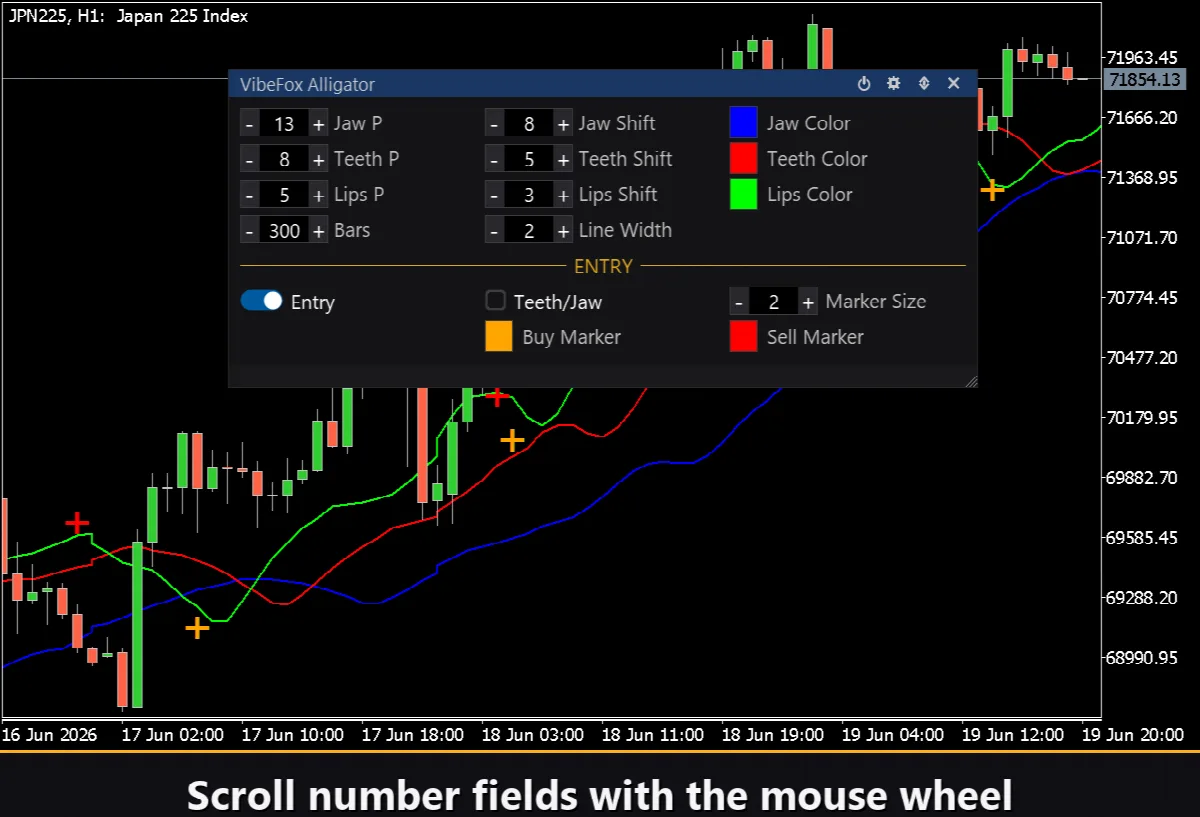Increase Line Width value
Viewport: 1200px width, 817px height.
point(563,230)
